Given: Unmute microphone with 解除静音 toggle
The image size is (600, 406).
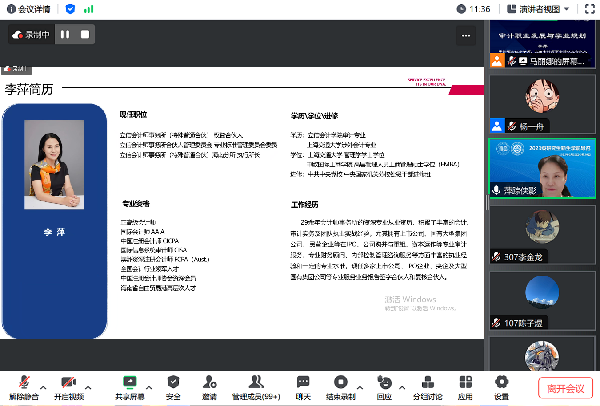Looking at the screenshot, I should (24, 384).
